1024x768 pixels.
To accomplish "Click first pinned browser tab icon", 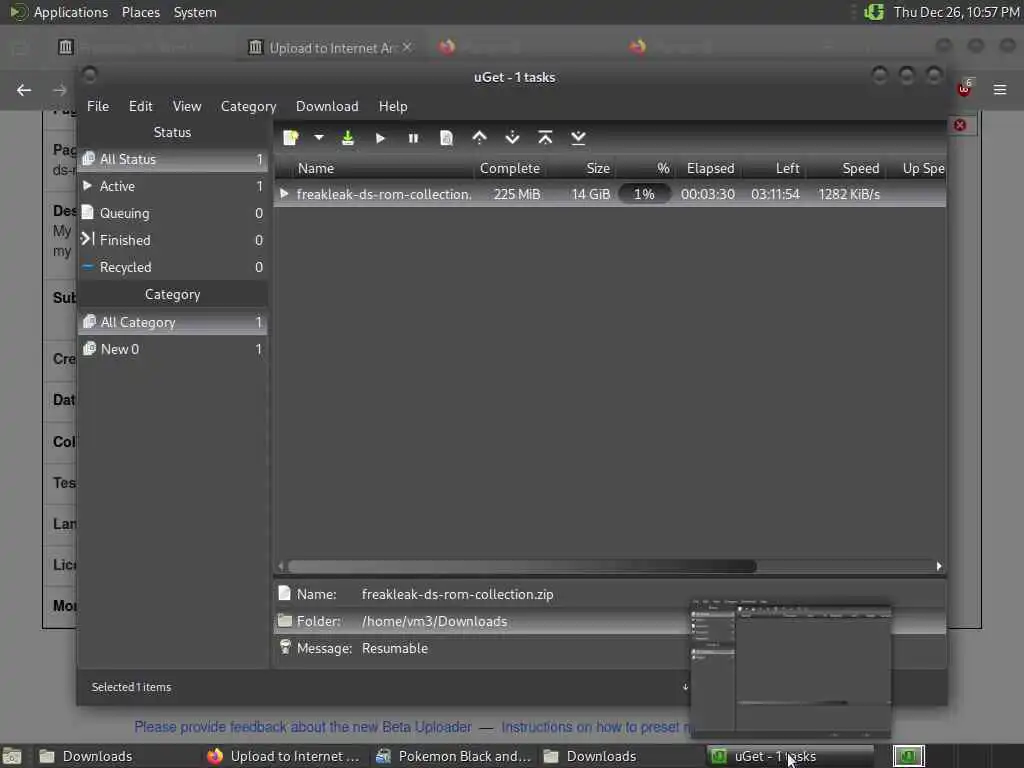I will tap(65, 47).
